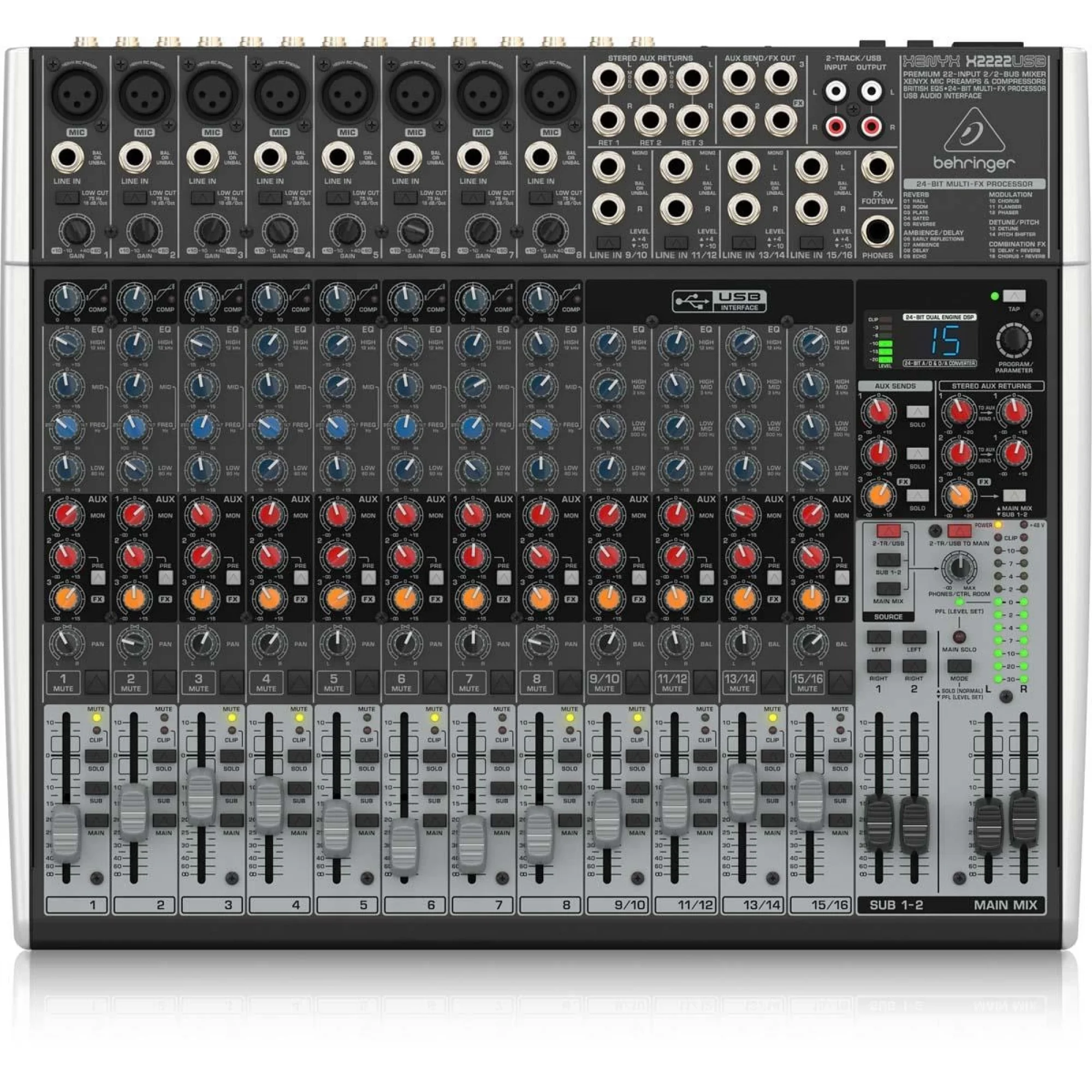Click channel 2 LINE IN jack
Image resolution: width=1092 pixels, height=1092 pixels.
click(134, 158)
